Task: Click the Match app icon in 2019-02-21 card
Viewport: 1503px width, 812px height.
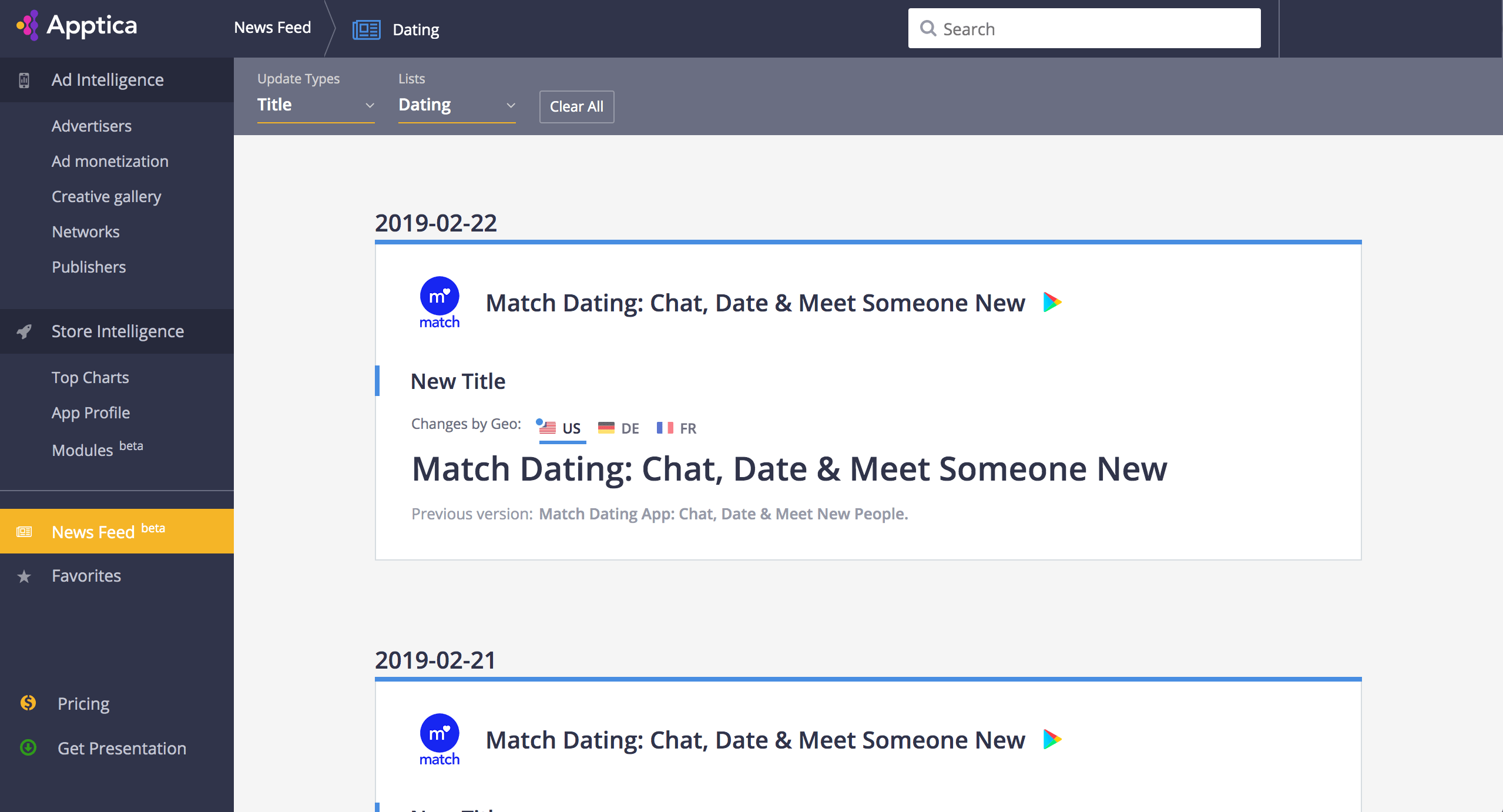Action: 440,740
